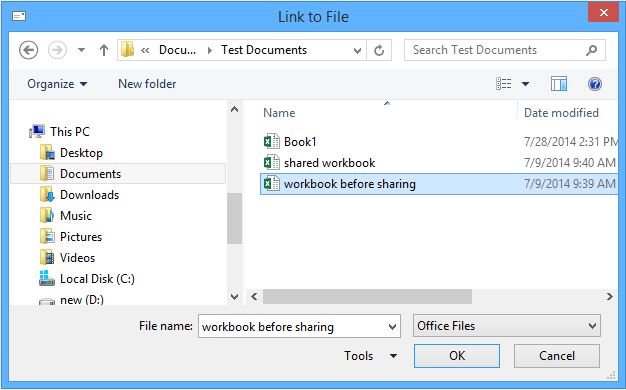Image resolution: width=626 pixels, height=390 pixels.
Task: Select Downloads in navigation tree
Action: [89, 195]
